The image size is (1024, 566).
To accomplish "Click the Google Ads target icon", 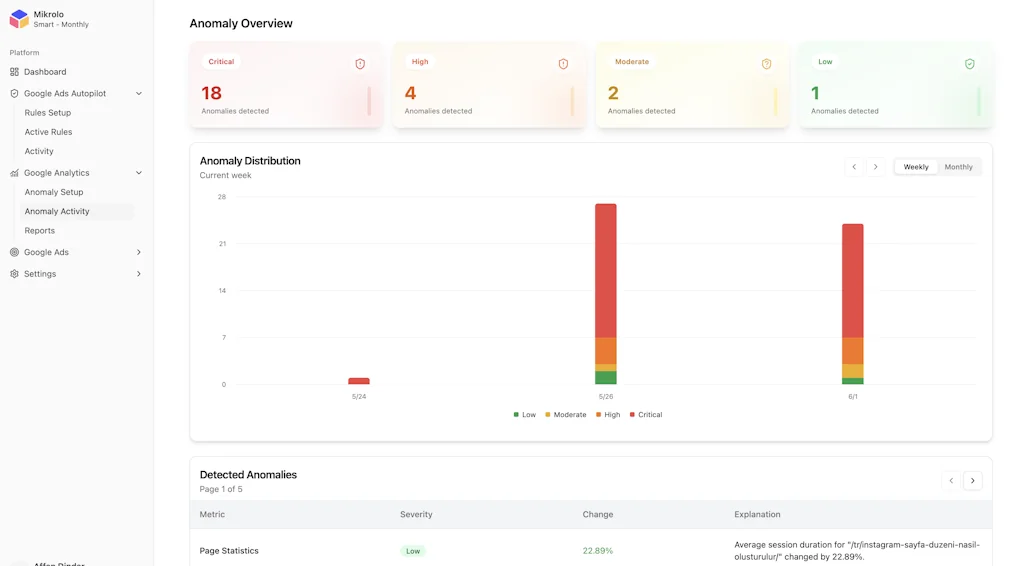I will click(14, 252).
